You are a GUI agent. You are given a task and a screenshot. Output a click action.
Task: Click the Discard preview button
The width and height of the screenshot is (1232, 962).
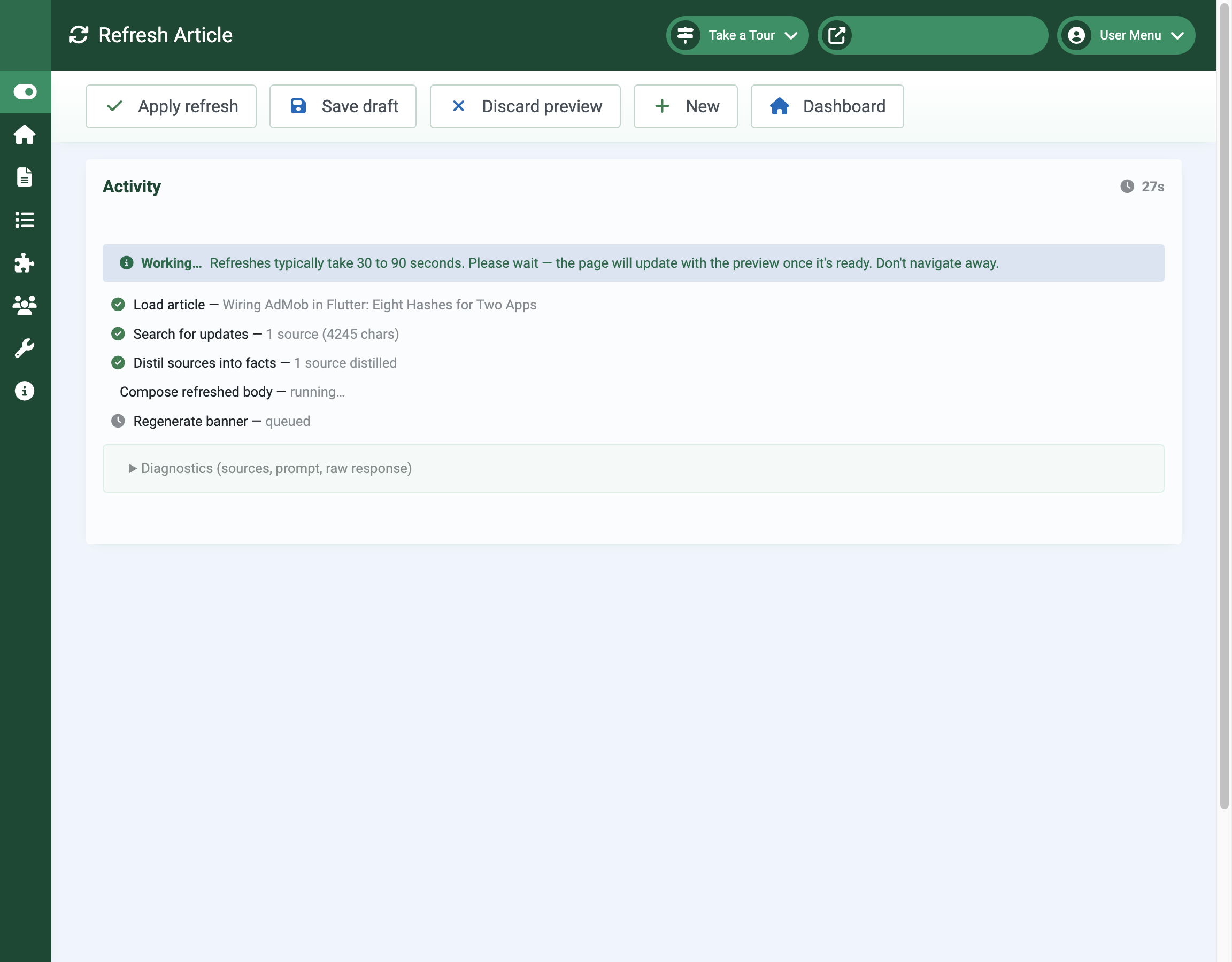(525, 106)
